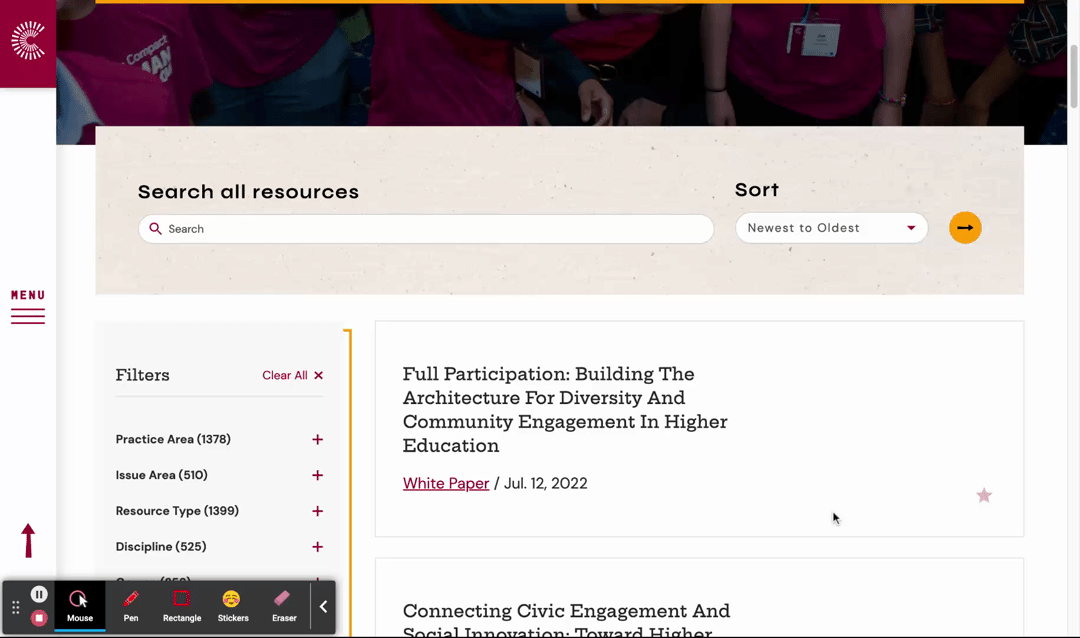The image size is (1080, 638).
Task: Open the hamburger MENU
Action: pos(28,307)
